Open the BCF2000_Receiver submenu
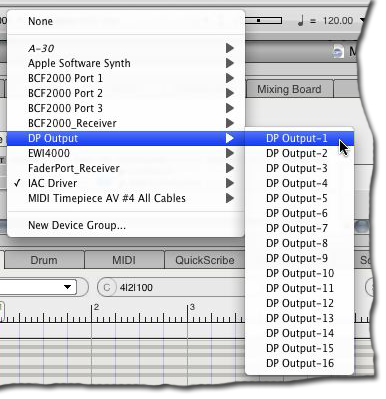Image resolution: width=386 pixels, height=399 pixels. (x=126, y=123)
